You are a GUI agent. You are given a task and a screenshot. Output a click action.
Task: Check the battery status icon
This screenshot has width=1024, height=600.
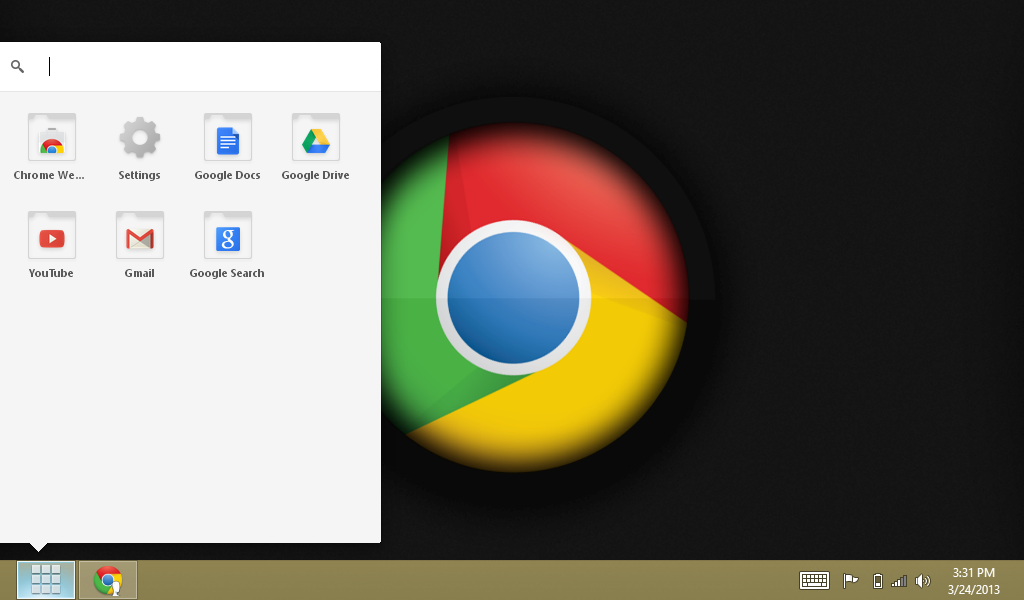pos(878,580)
